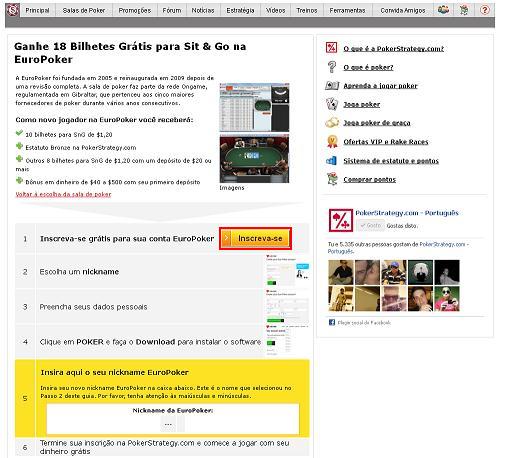Image resolution: width=506 pixels, height=458 pixels.
Task: Open the EuroPoker lobby screenshot thumbnail
Action: click(x=254, y=107)
